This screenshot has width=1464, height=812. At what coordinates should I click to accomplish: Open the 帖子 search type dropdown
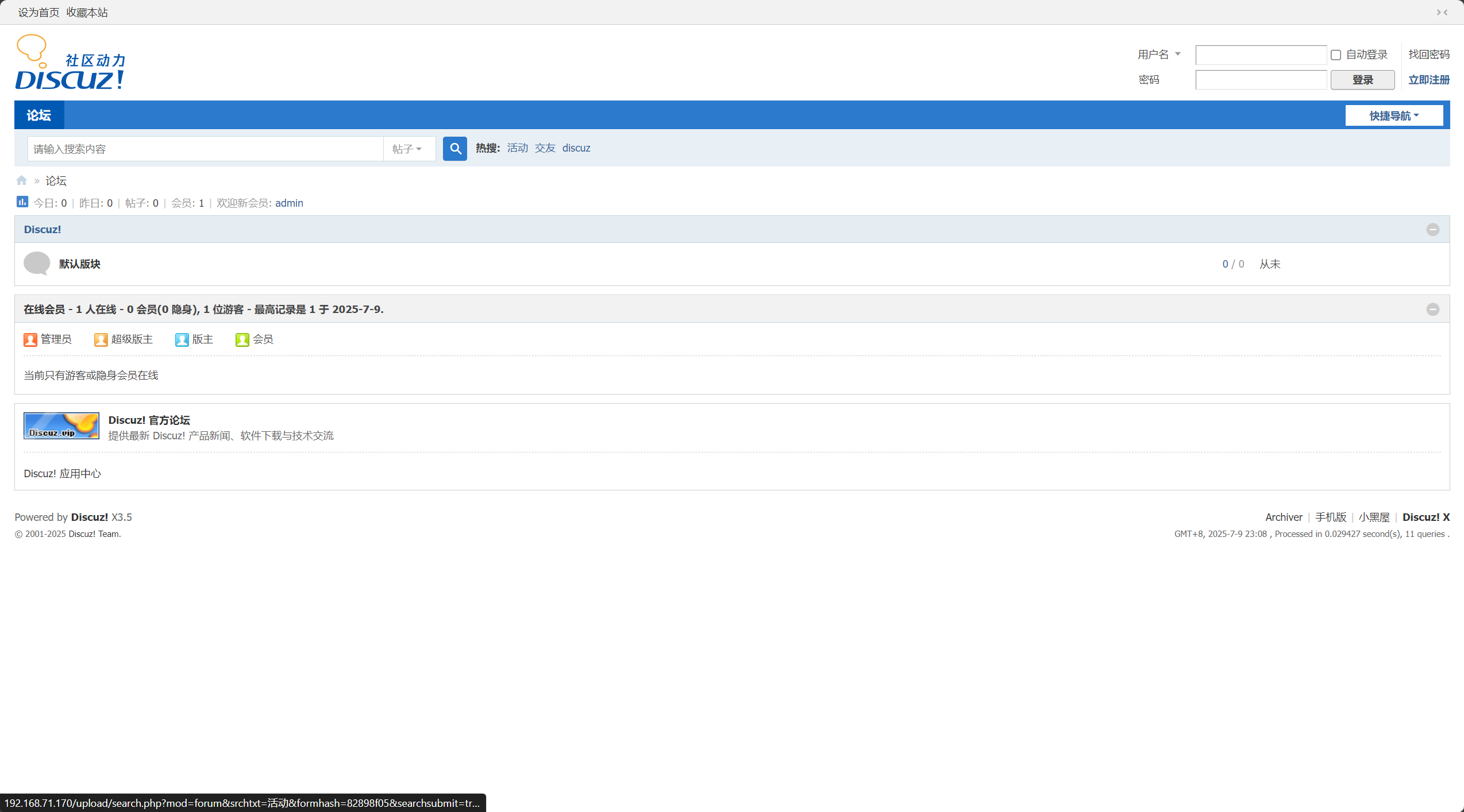click(x=408, y=149)
